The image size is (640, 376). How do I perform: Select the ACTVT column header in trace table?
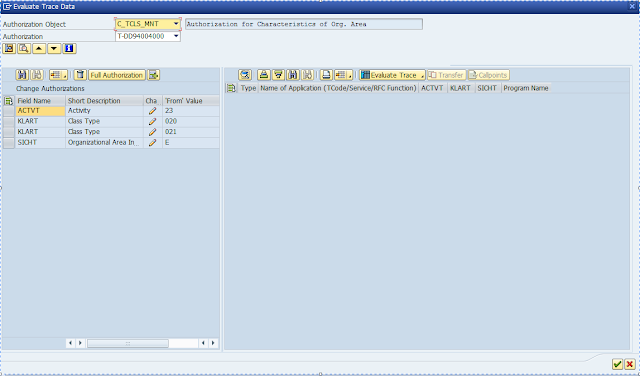(x=433, y=88)
